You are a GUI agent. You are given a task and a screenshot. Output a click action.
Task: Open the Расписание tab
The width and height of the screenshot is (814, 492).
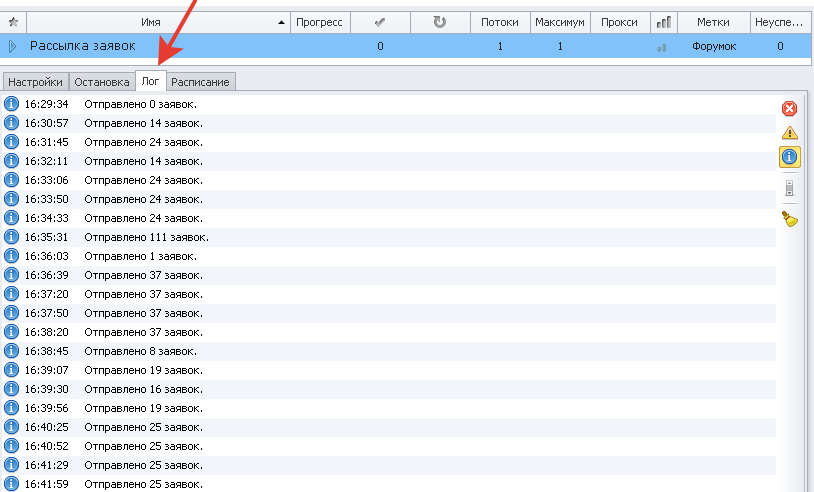pyautogui.click(x=200, y=82)
